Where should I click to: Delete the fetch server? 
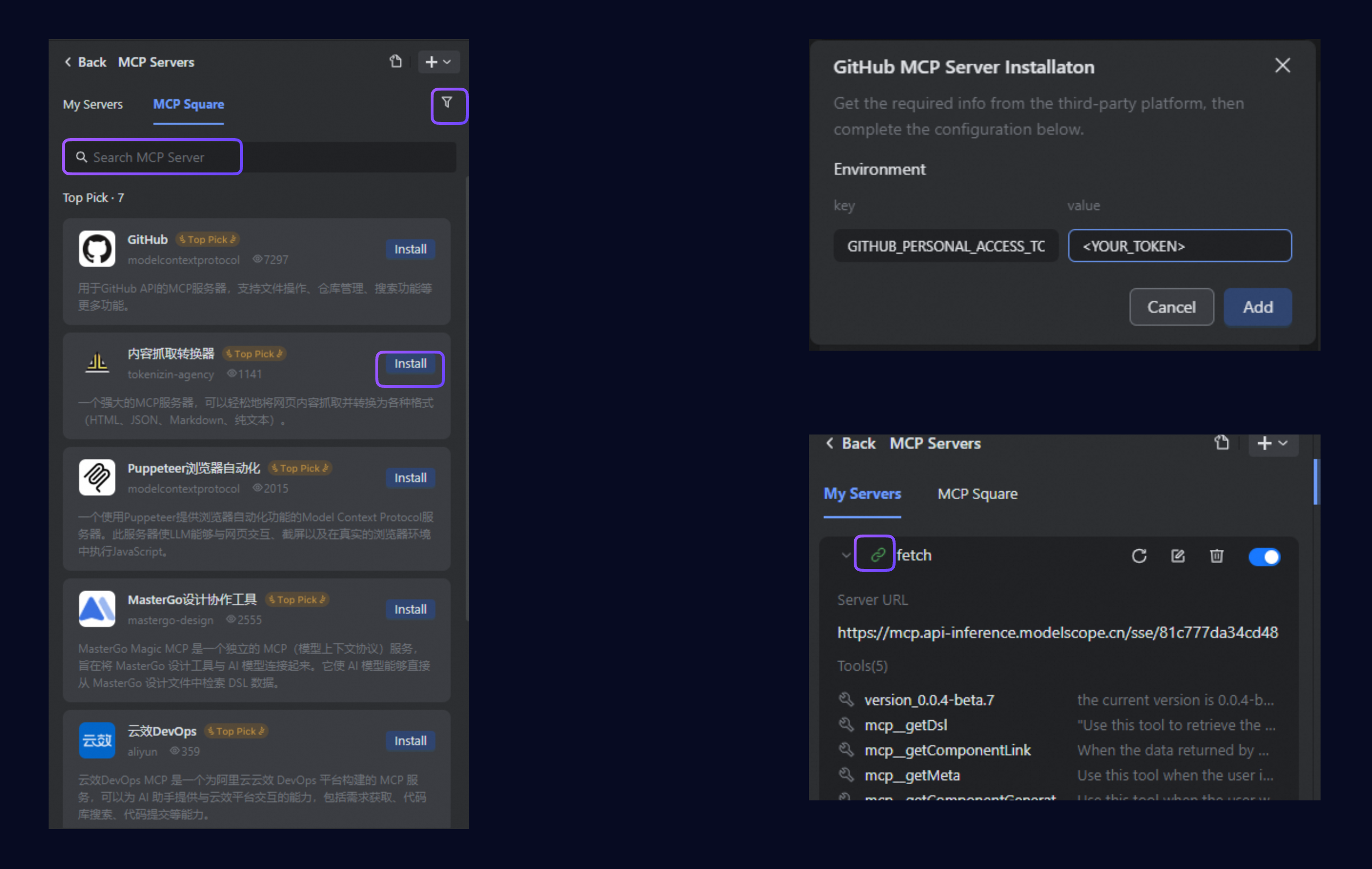(x=1216, y=556)
